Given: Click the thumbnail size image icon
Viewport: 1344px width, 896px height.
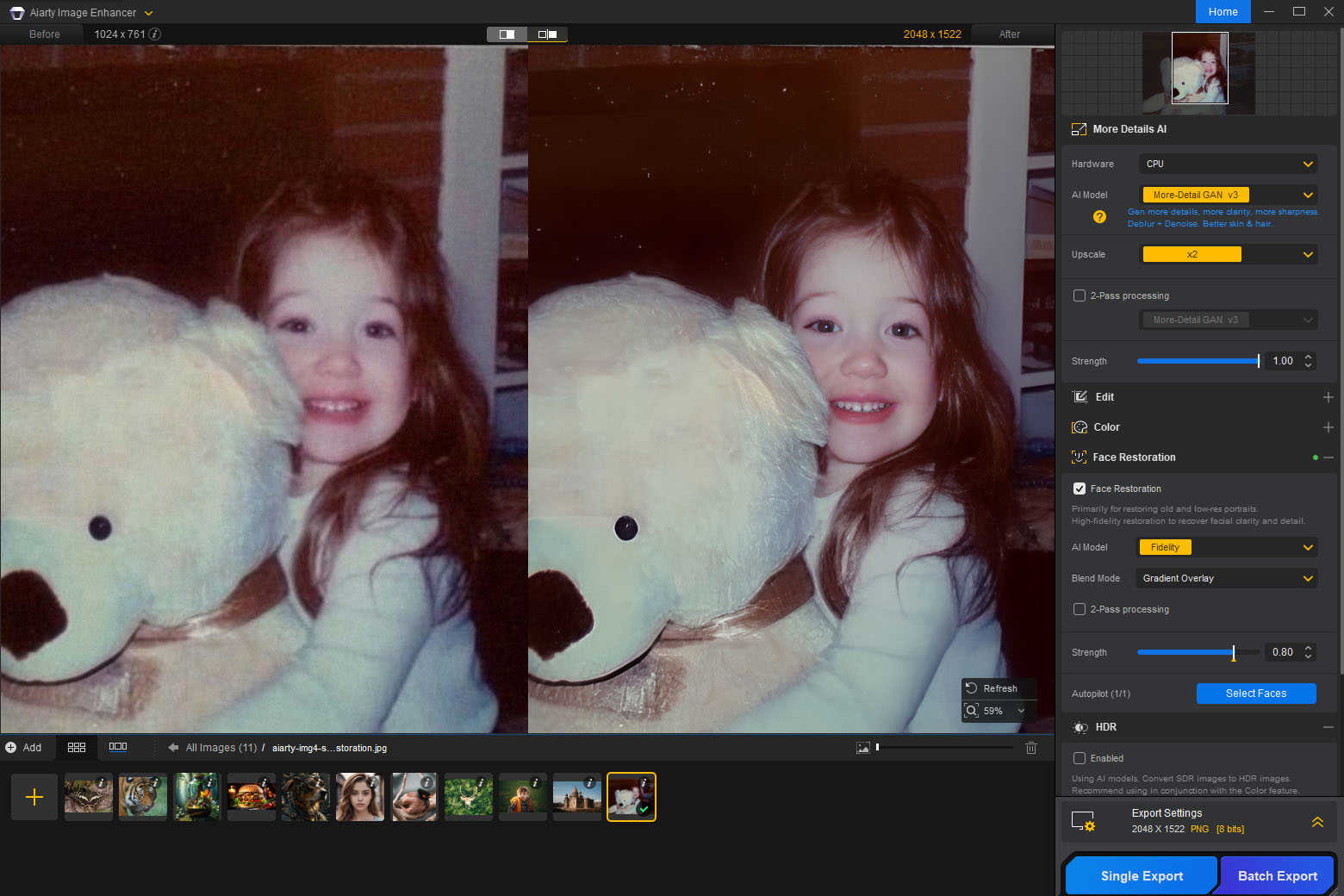Looking at the screenshot, I should [863, 748].
